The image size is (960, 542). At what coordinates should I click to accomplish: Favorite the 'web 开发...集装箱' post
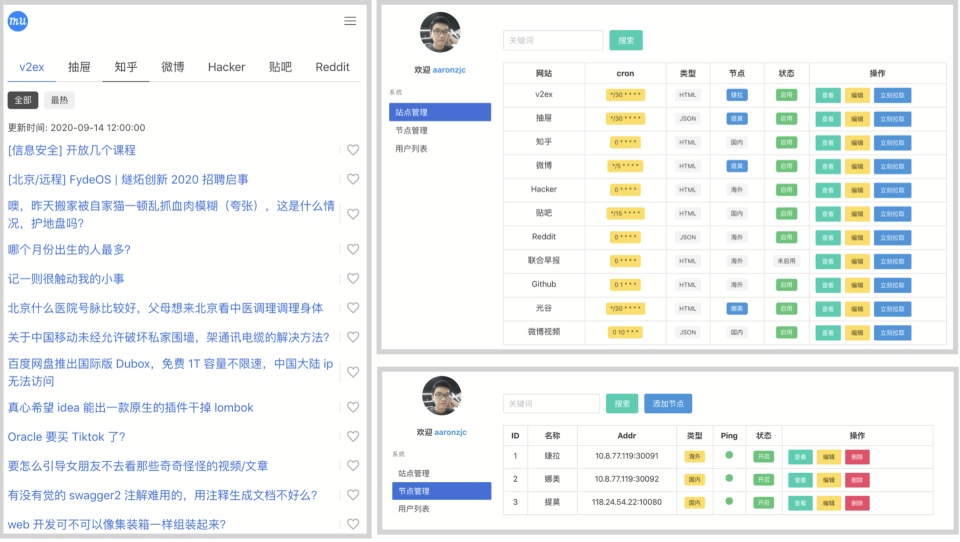point(353,524)
